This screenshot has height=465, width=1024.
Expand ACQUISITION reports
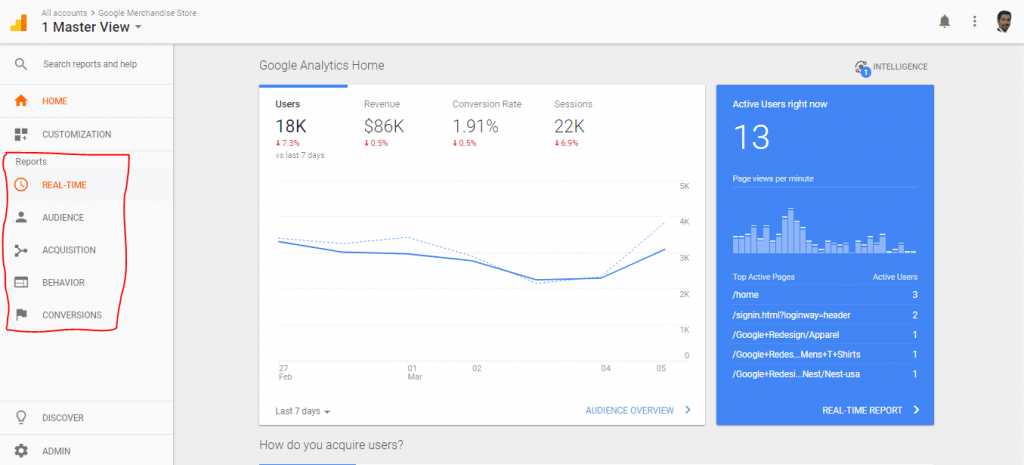(x=69, y=250)
